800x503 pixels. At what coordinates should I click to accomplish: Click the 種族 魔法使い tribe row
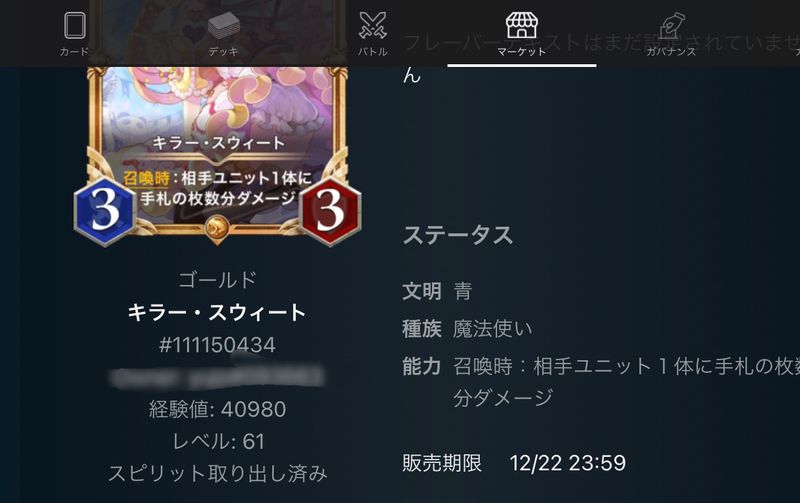pos(467,329)
